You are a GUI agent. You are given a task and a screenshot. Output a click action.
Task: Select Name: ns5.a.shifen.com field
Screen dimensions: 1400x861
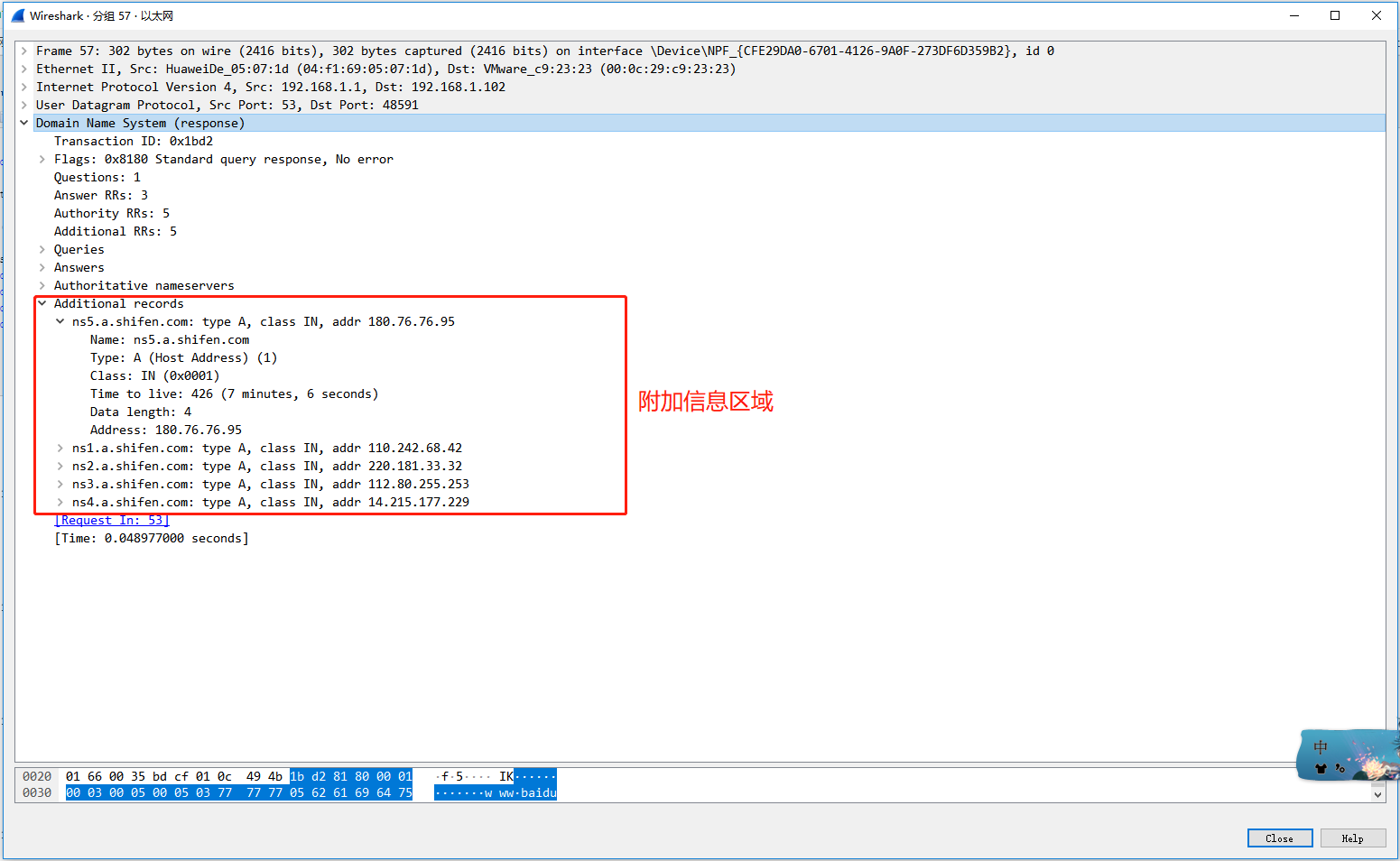pyautogui.click(x=170, y=340)
